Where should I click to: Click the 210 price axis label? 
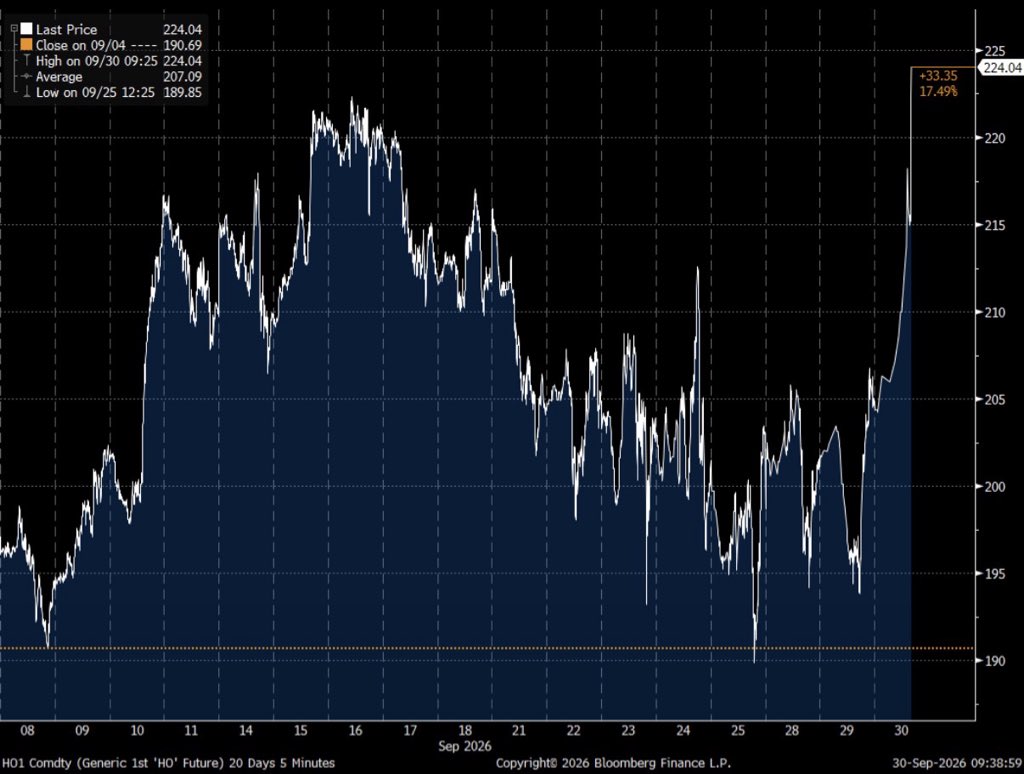(996, 312)
